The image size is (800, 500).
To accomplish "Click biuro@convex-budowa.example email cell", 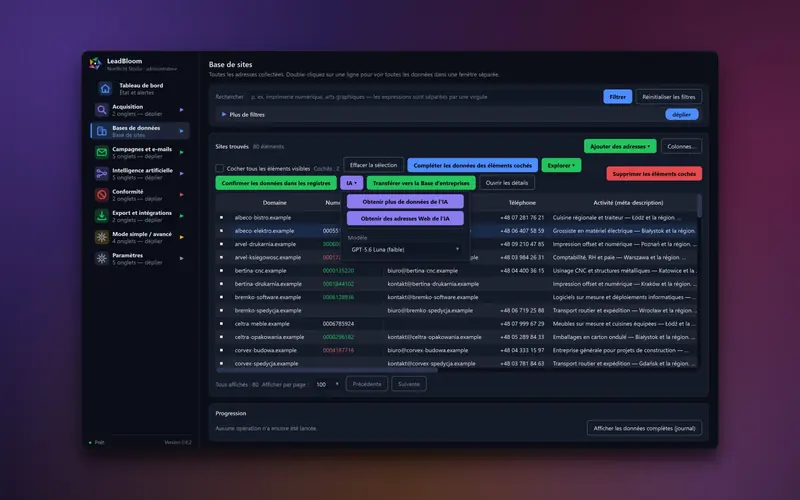I will tap(428, 350).
